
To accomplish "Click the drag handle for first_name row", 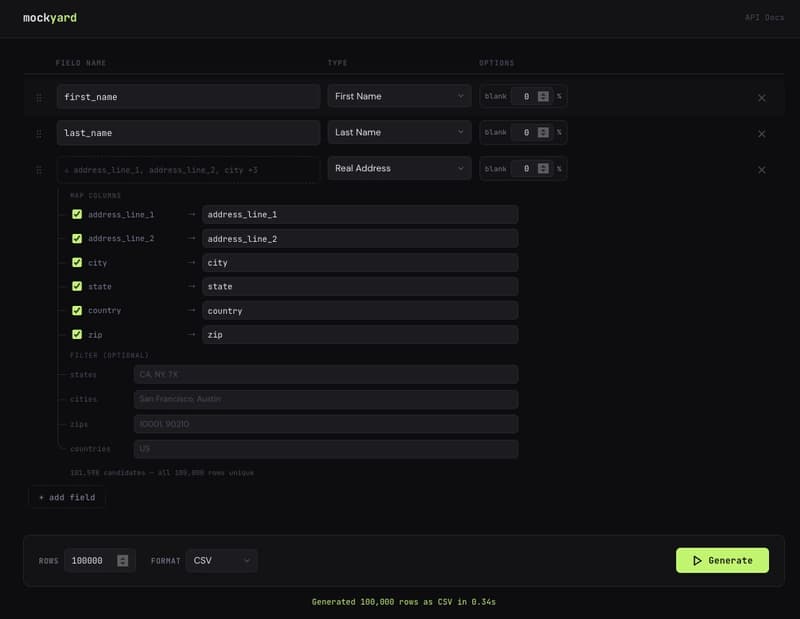I will [x=39, y=97].
